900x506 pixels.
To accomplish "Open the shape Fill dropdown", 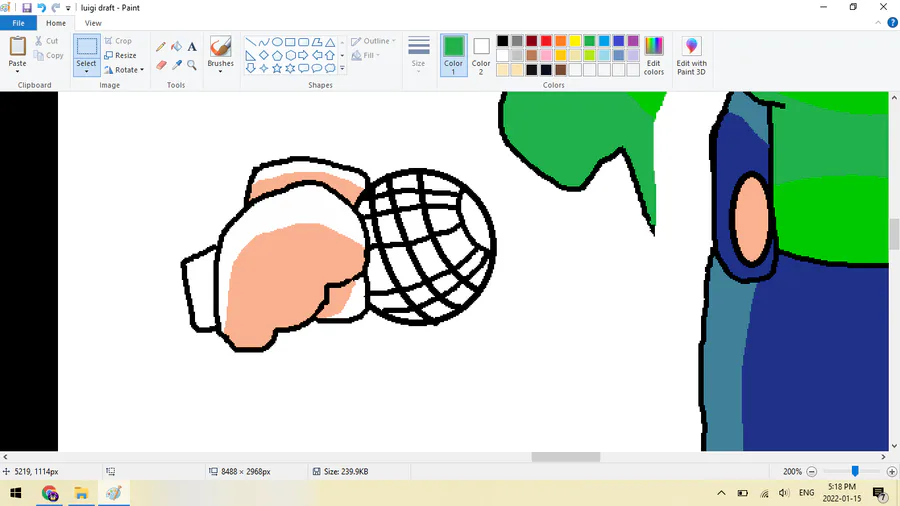I will [366, 55].
